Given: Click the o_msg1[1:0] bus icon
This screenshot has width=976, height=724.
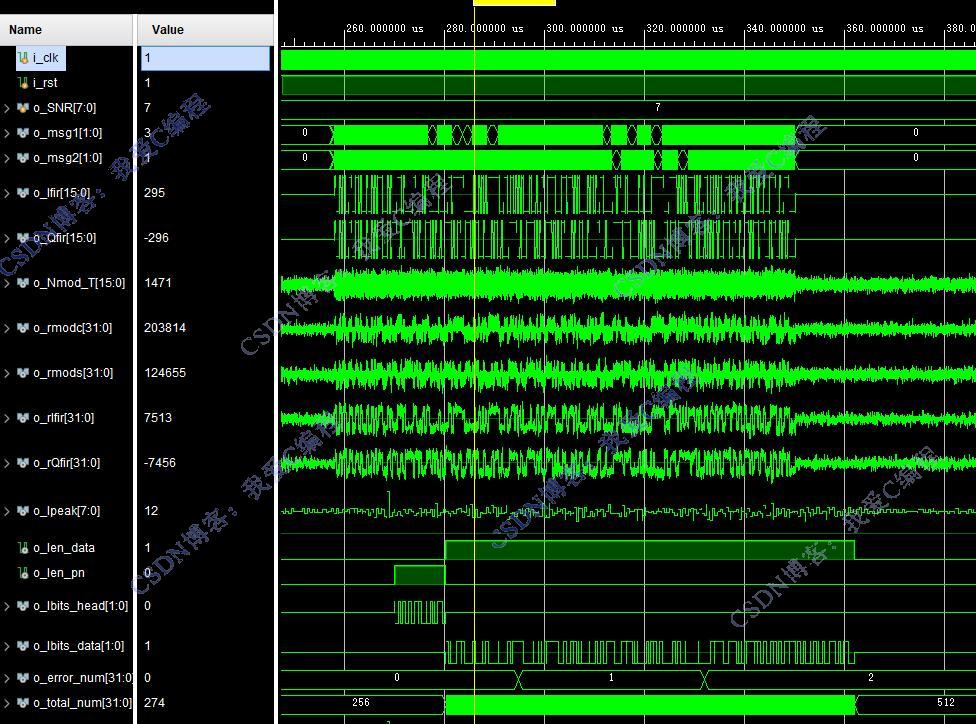Looking at the screenshot, I should [23, 133].
